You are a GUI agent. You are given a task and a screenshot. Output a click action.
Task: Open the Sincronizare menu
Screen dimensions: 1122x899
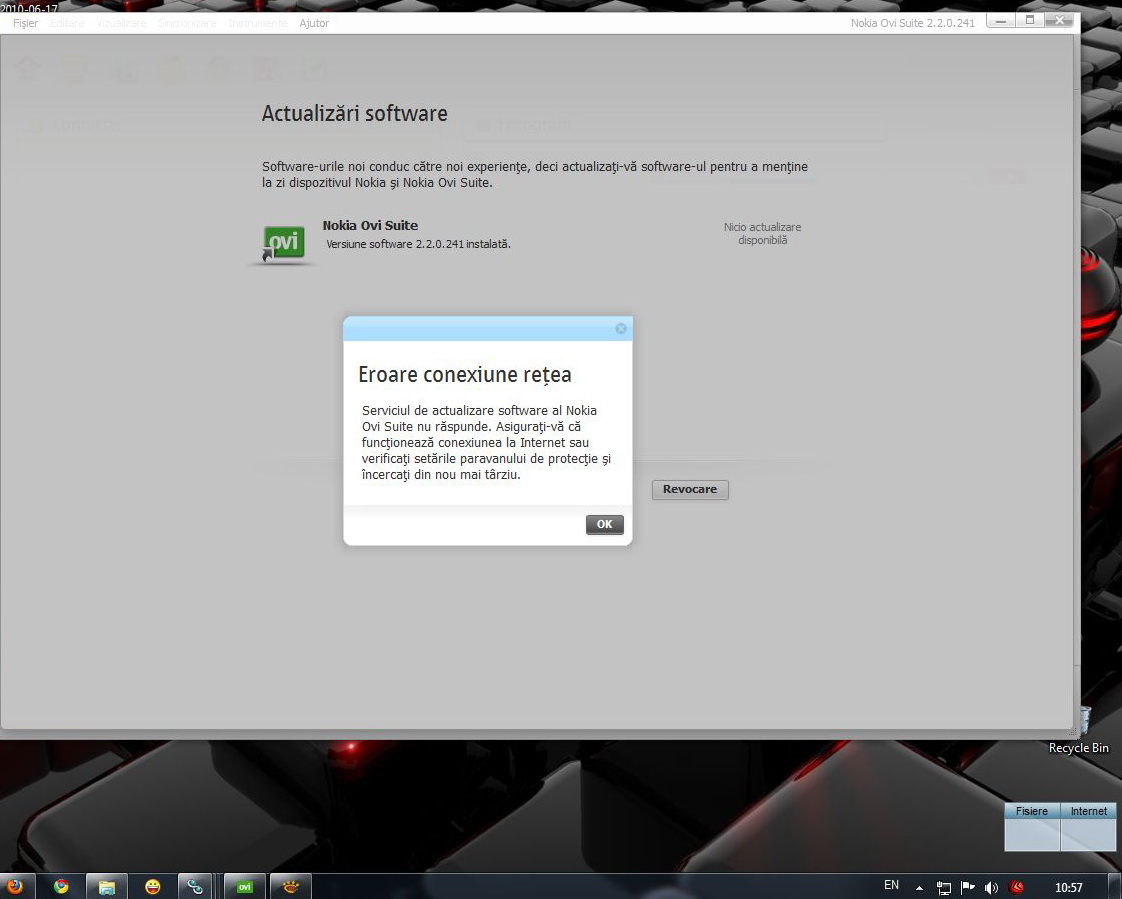pyautogui.click(x=187, y=23)
